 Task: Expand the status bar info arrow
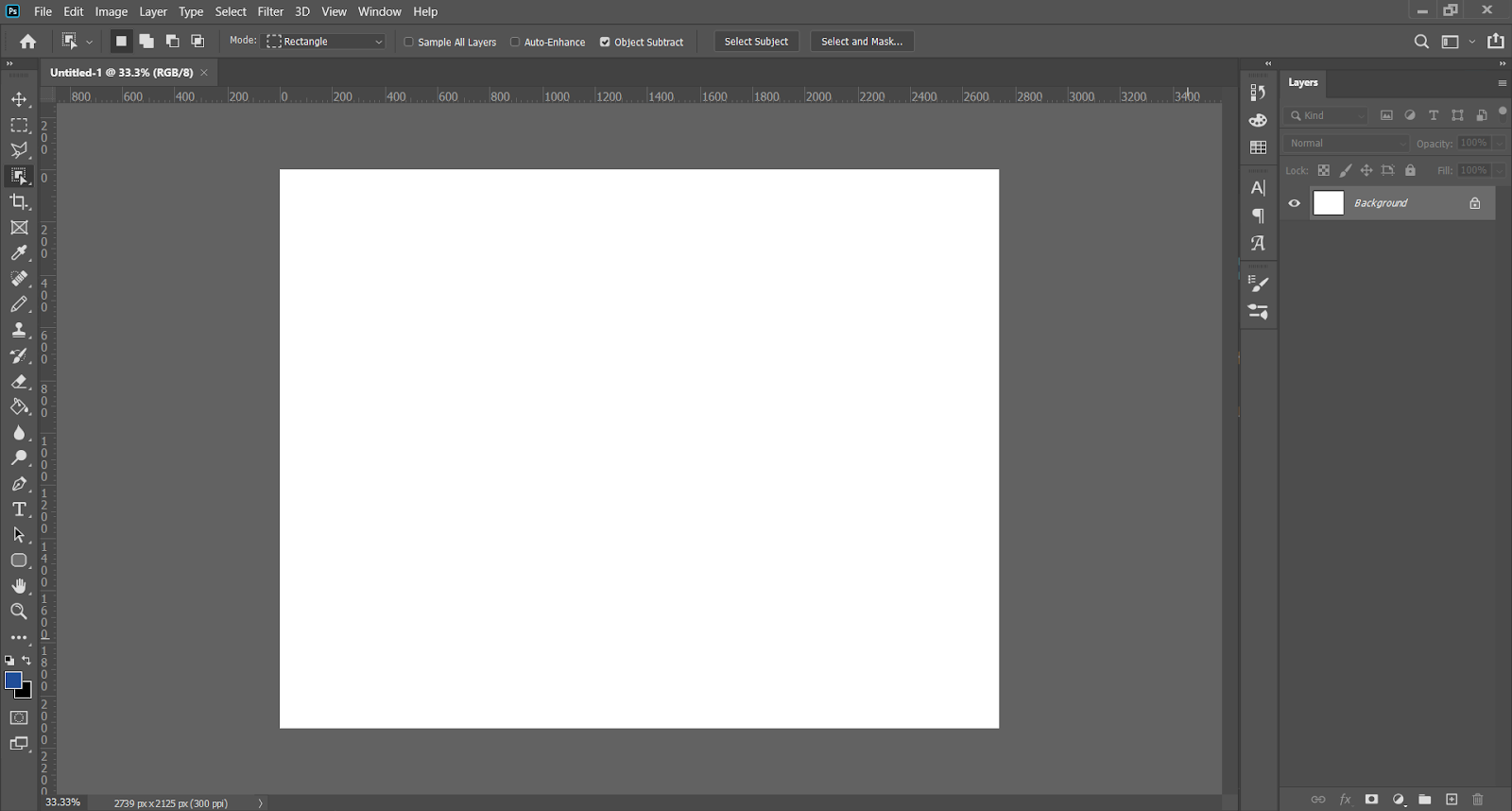[260, 803]
